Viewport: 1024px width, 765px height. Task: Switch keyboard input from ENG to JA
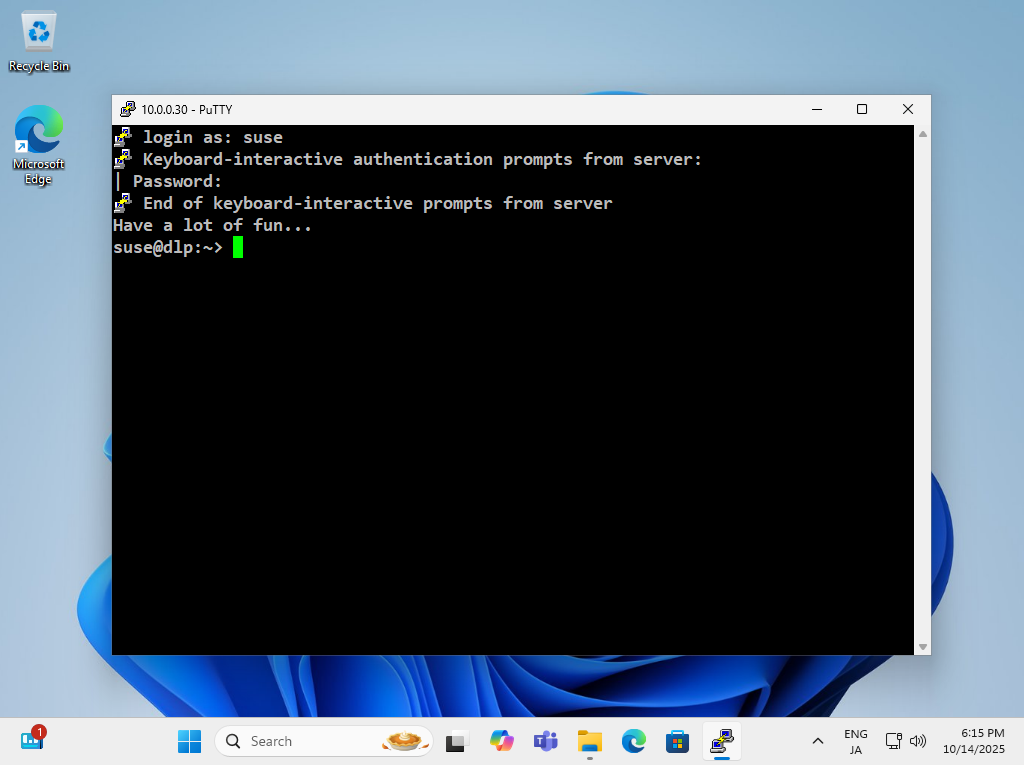pyautogui.click(x=855, y=741)
